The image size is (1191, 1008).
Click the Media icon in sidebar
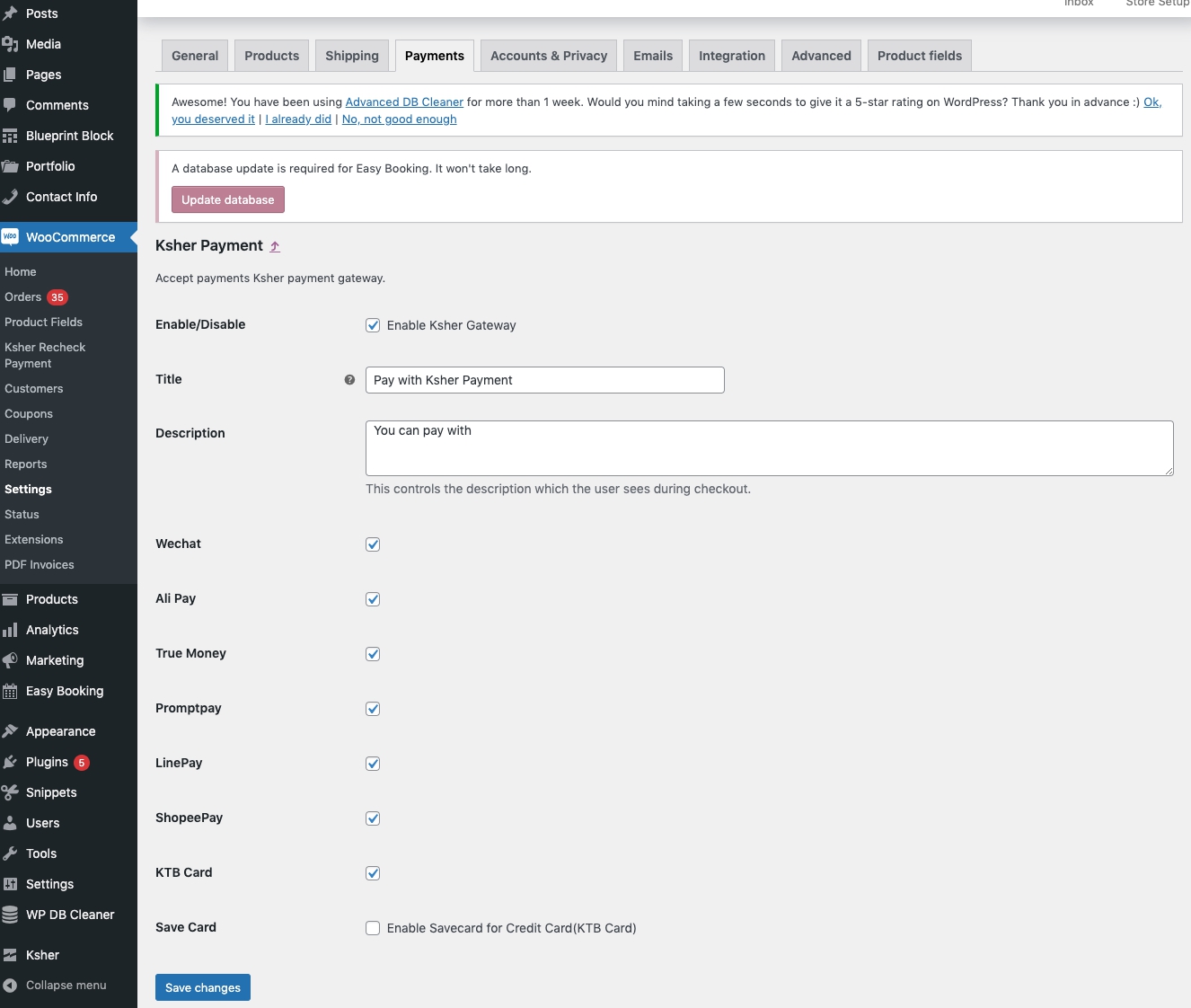(10, 44)
